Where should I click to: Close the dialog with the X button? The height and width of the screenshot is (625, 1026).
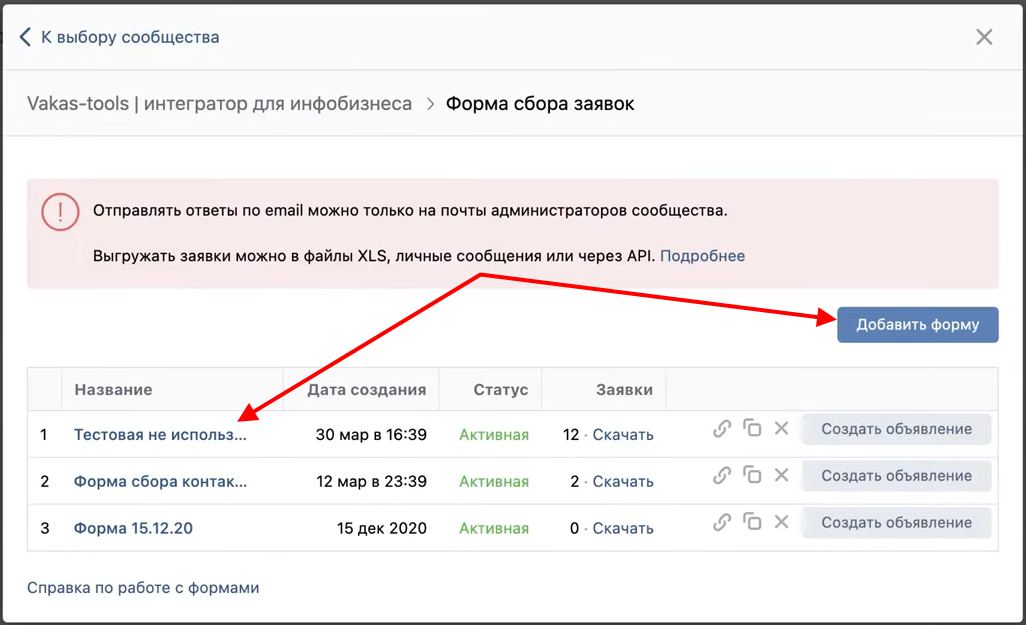pos(984,37)
